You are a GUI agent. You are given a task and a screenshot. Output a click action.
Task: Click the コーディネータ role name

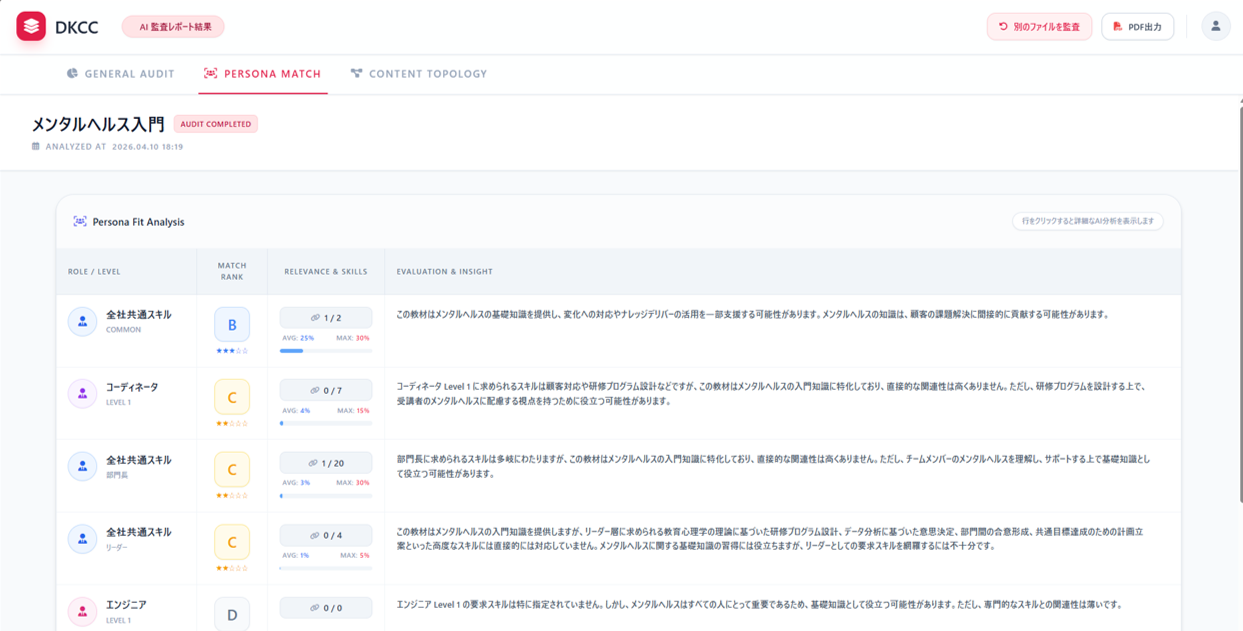click(132, 387)
